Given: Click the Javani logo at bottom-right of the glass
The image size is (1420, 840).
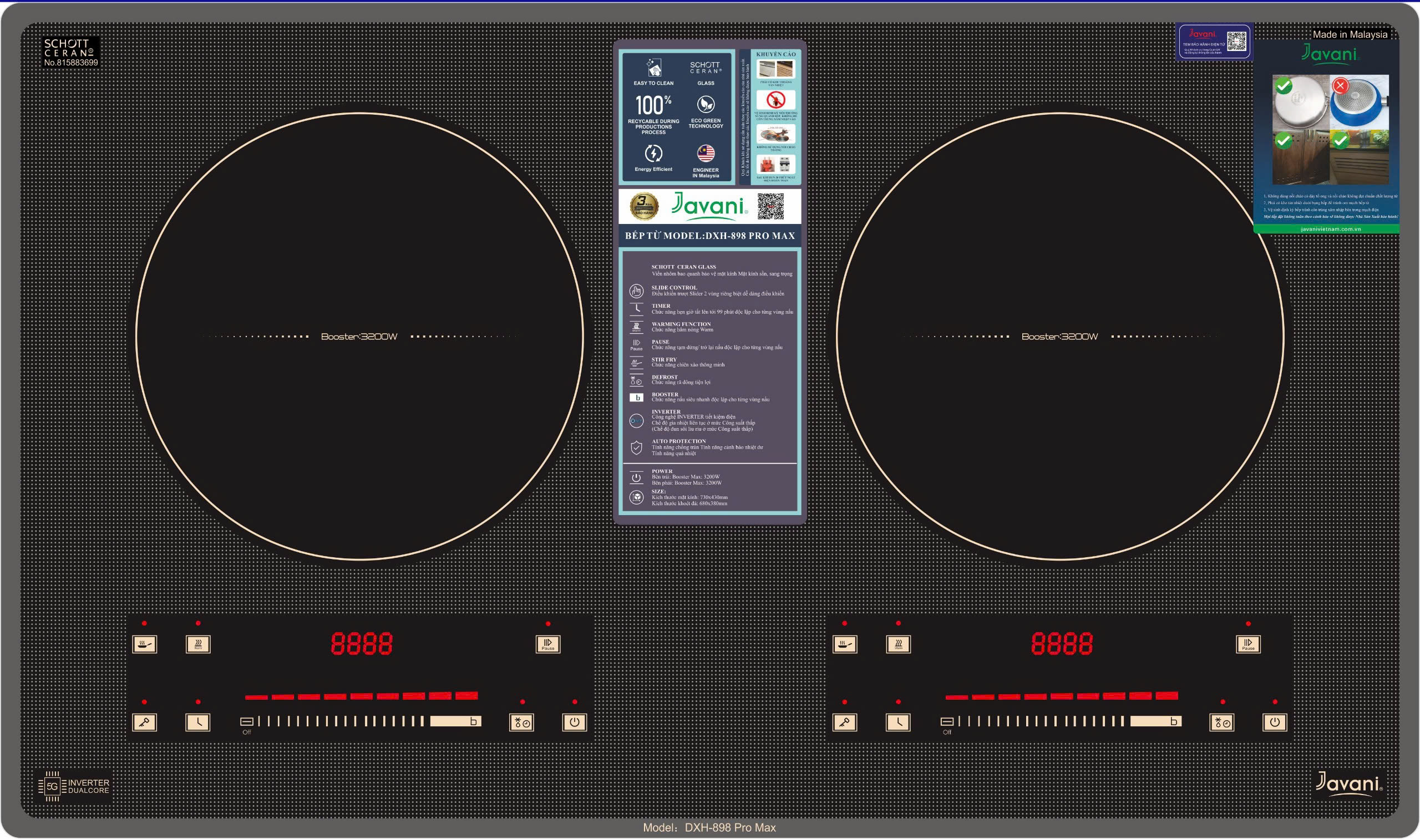Looking at the screenshot, I should pyautogui.click(x=1348, y=785).
